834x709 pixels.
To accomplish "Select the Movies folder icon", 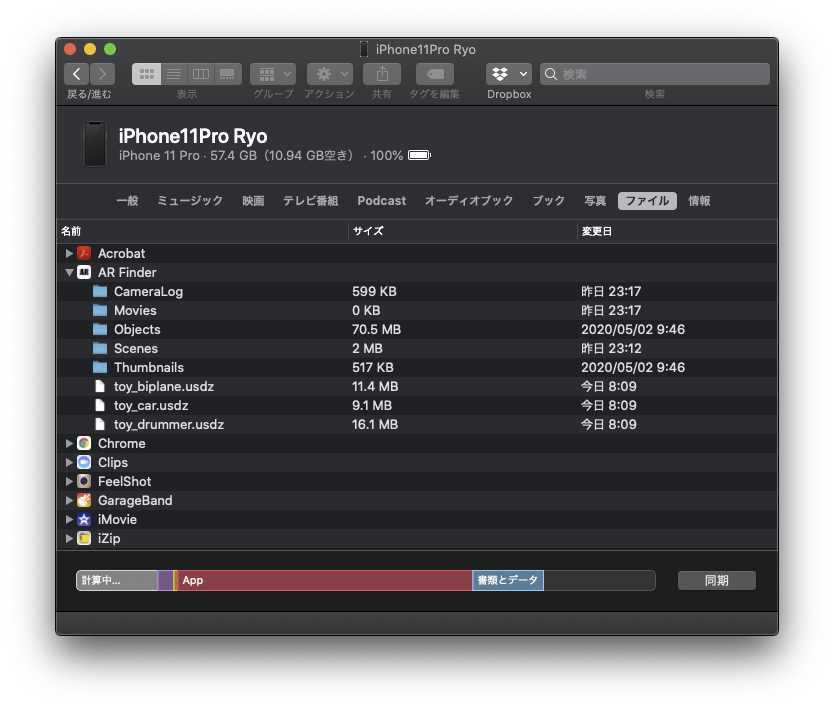I will coord(100,310).
